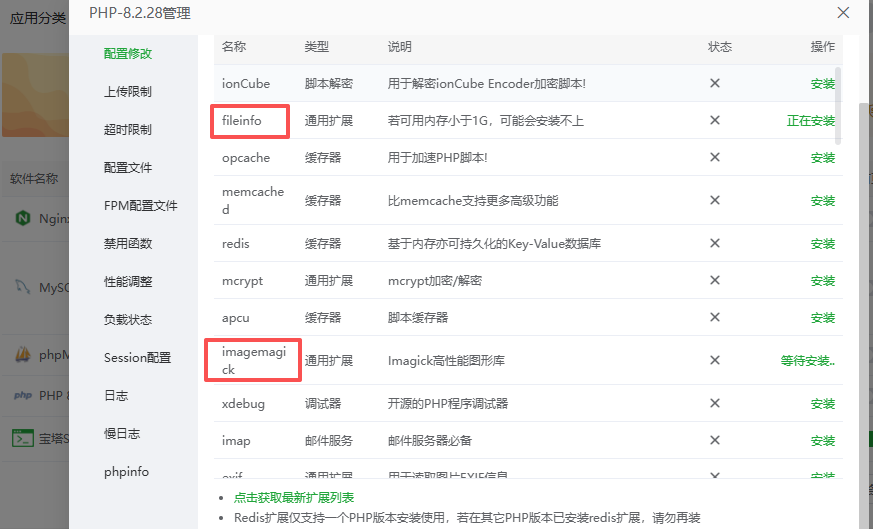Click the Nginx icon in software list

[22, 218]
